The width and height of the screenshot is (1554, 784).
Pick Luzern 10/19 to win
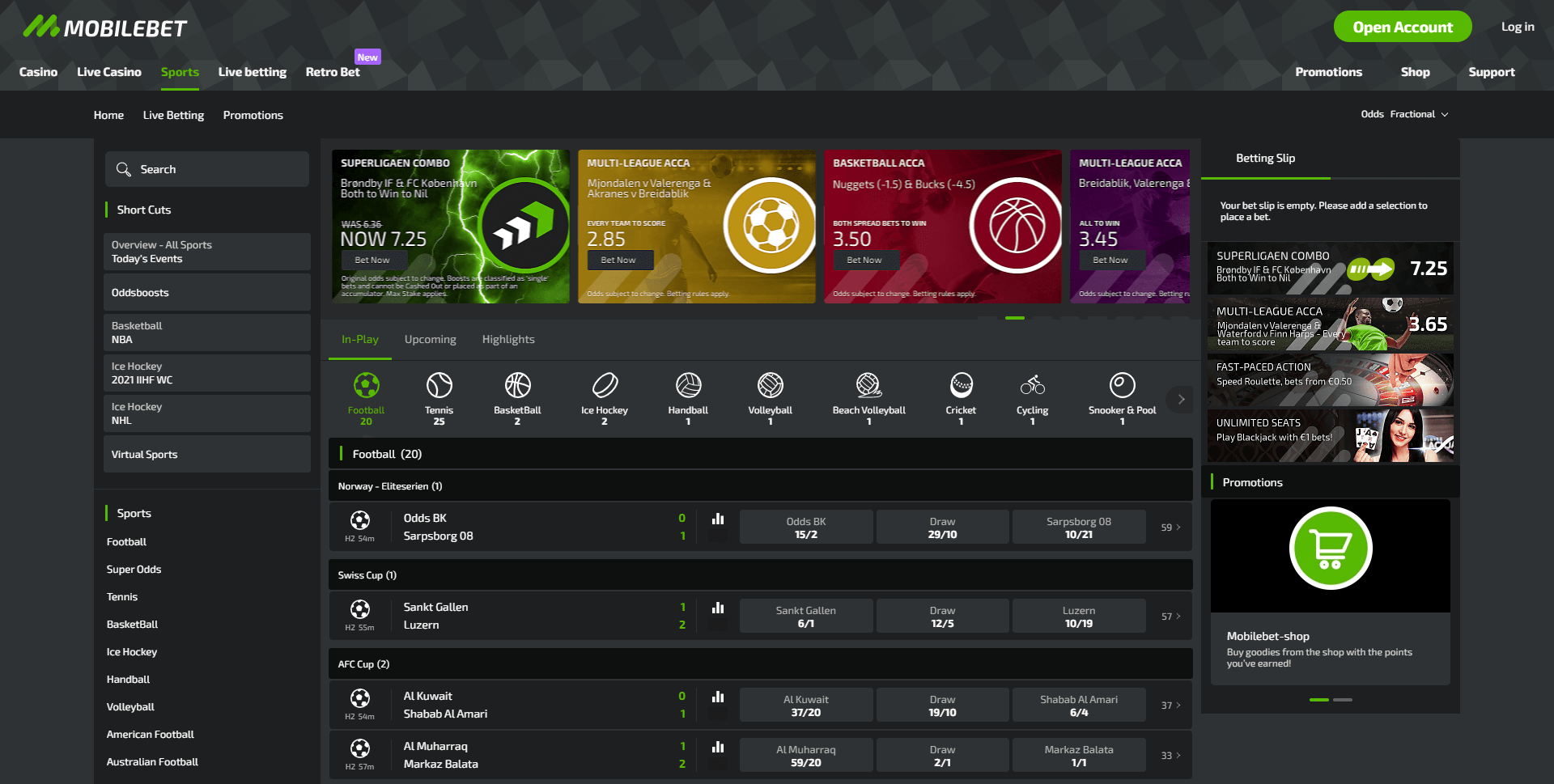pos(1078,615)
